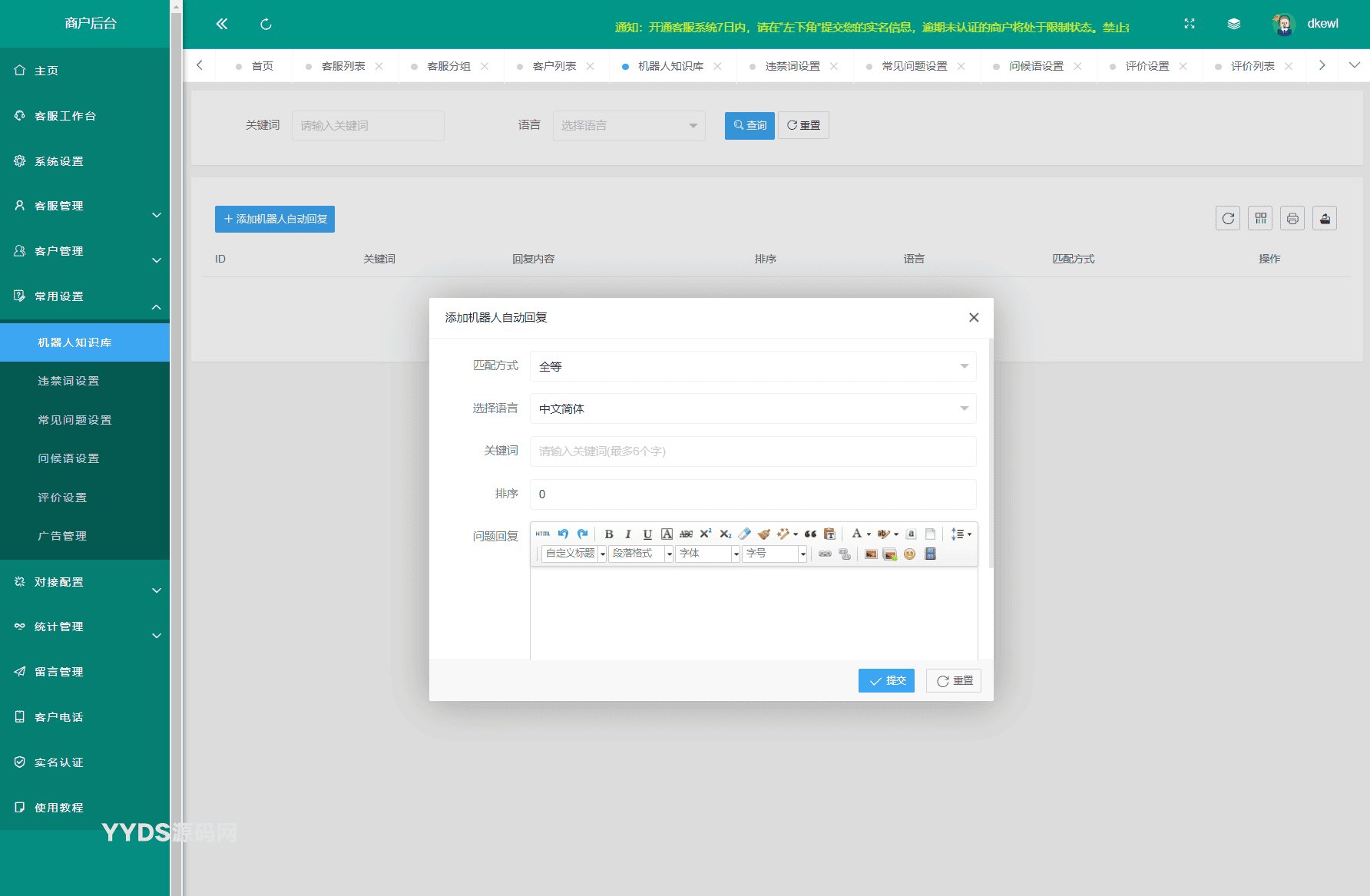1370x896 pixels.
Task: Apply superscript in editor toolbar
Action: pos(706,534)
